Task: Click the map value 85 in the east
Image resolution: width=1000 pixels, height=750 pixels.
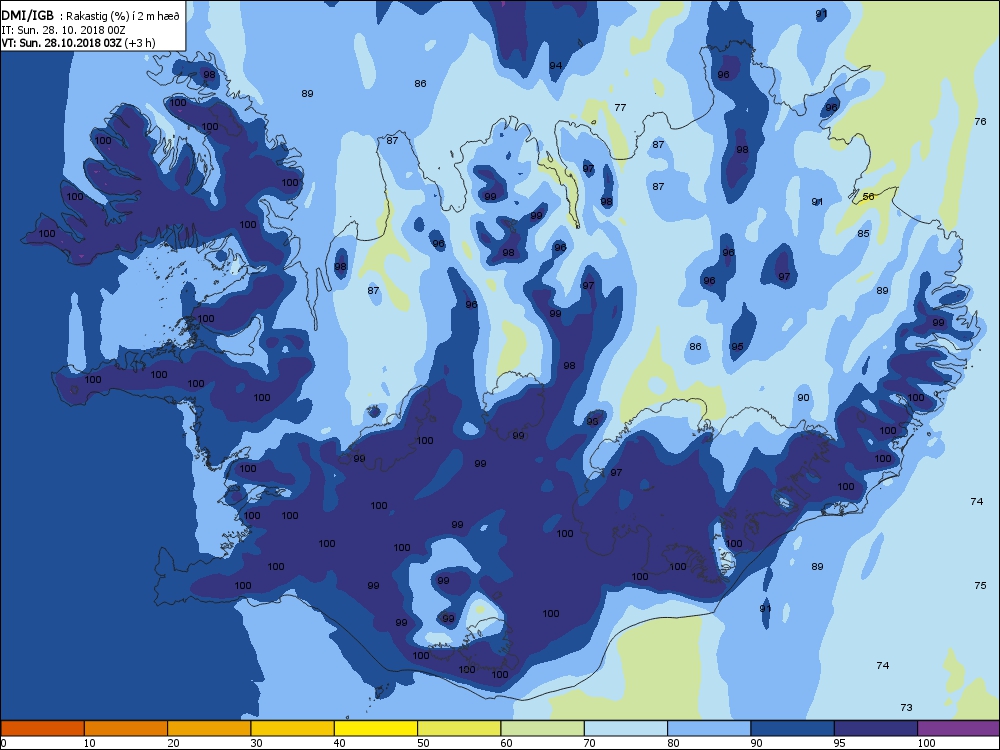Action: pos(863,233)
